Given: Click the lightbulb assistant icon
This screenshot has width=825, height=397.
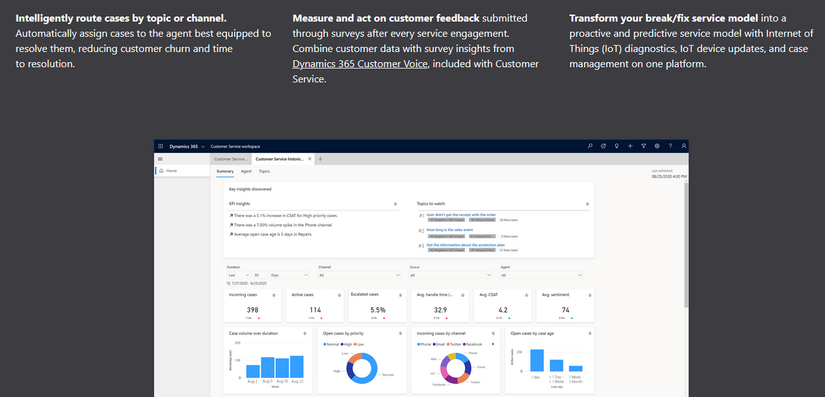Looking at the screenshot, I should coord(617,146).
